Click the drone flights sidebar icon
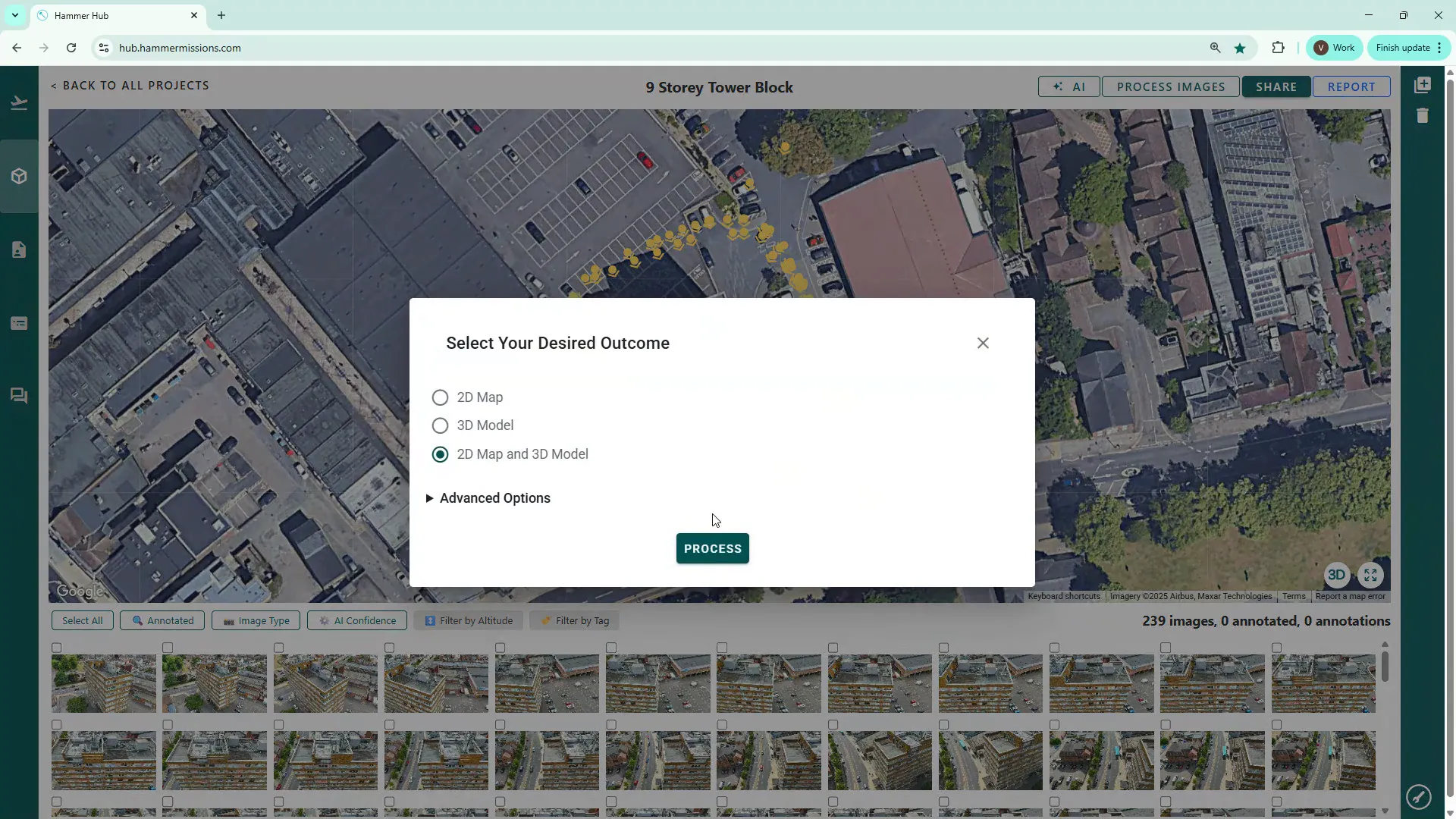1456x819 pixels. [x=19, y=103]
